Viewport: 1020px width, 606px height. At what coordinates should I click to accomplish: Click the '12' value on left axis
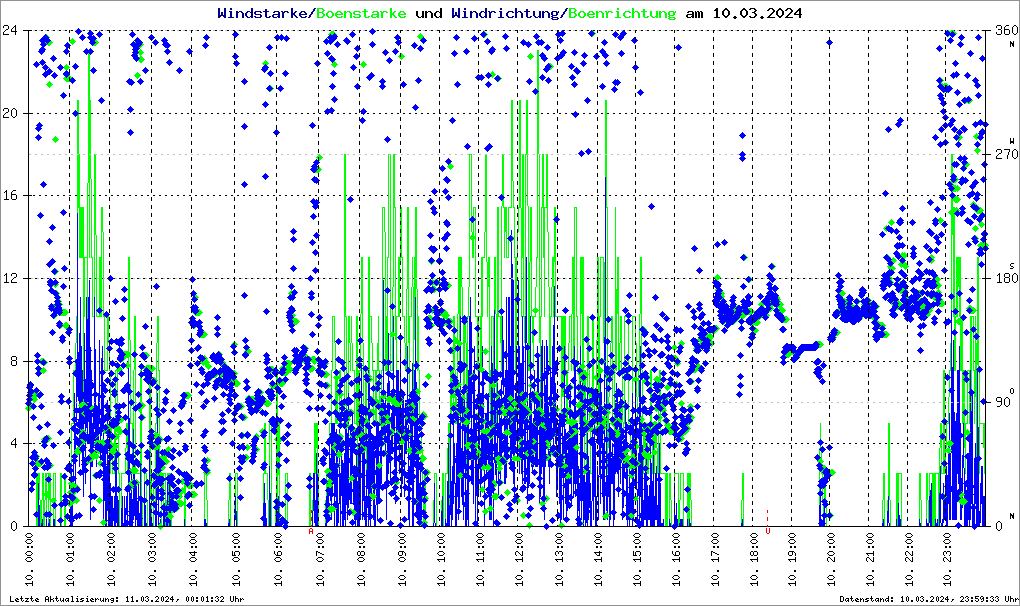tap(12, 278)
